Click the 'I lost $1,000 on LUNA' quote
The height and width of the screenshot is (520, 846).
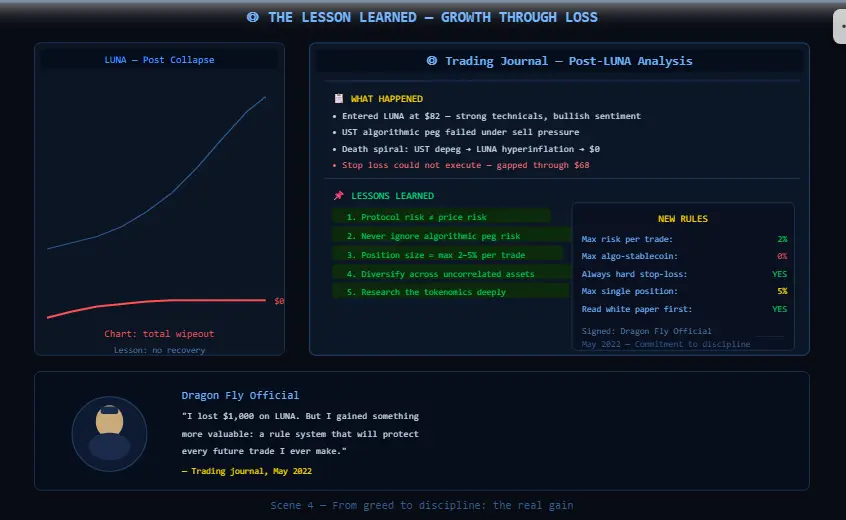(x=300, y=434)
